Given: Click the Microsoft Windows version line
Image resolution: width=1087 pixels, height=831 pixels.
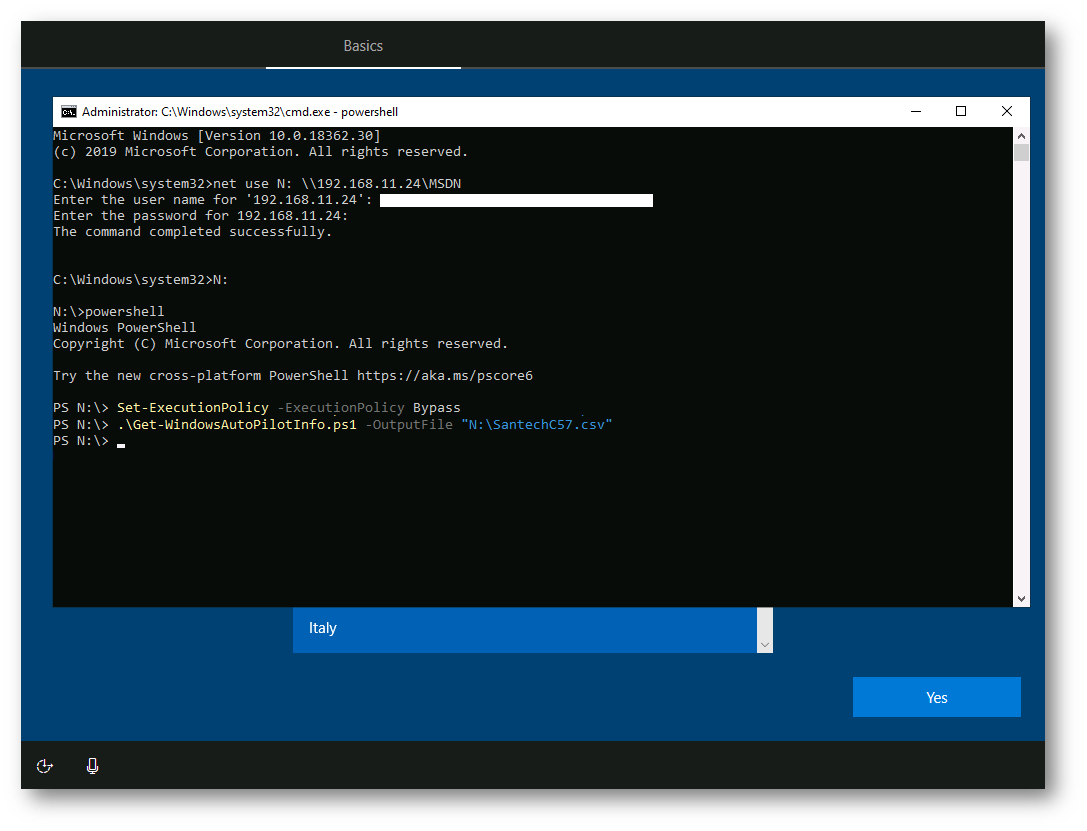Looking at the screenshot, I should 217,136.
